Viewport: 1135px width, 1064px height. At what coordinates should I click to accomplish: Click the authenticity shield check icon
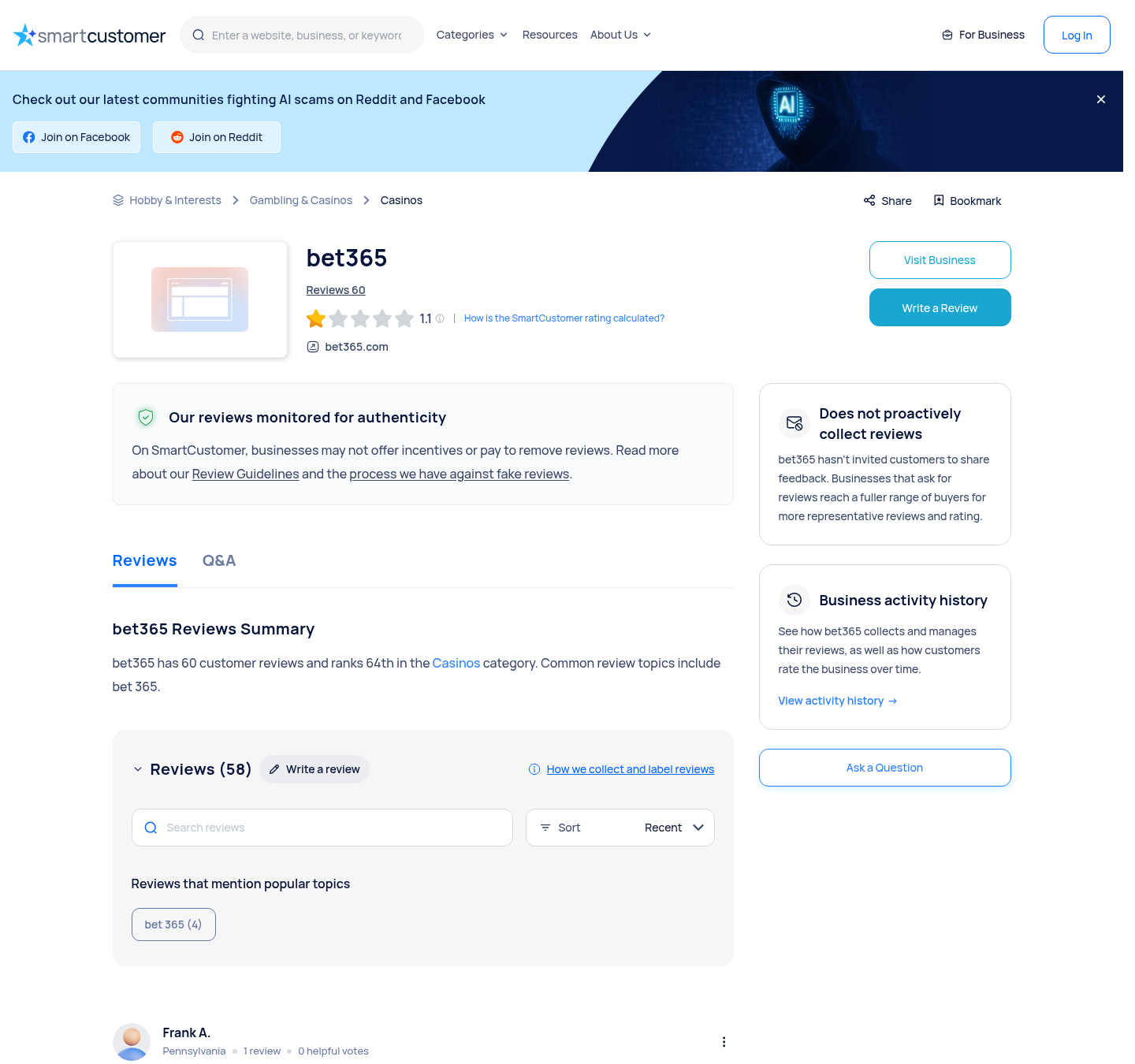(x=146, y=417)
